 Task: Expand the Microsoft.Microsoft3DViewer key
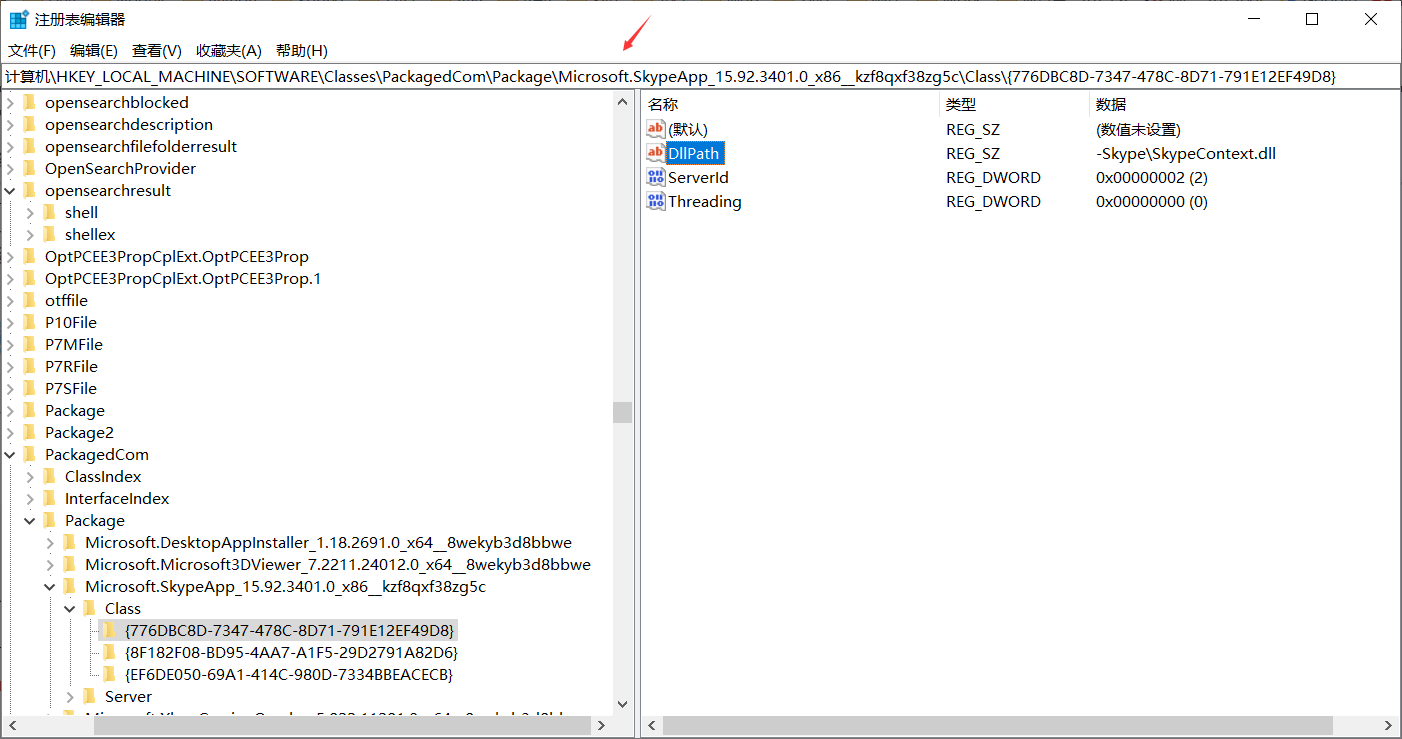point(51,564)
